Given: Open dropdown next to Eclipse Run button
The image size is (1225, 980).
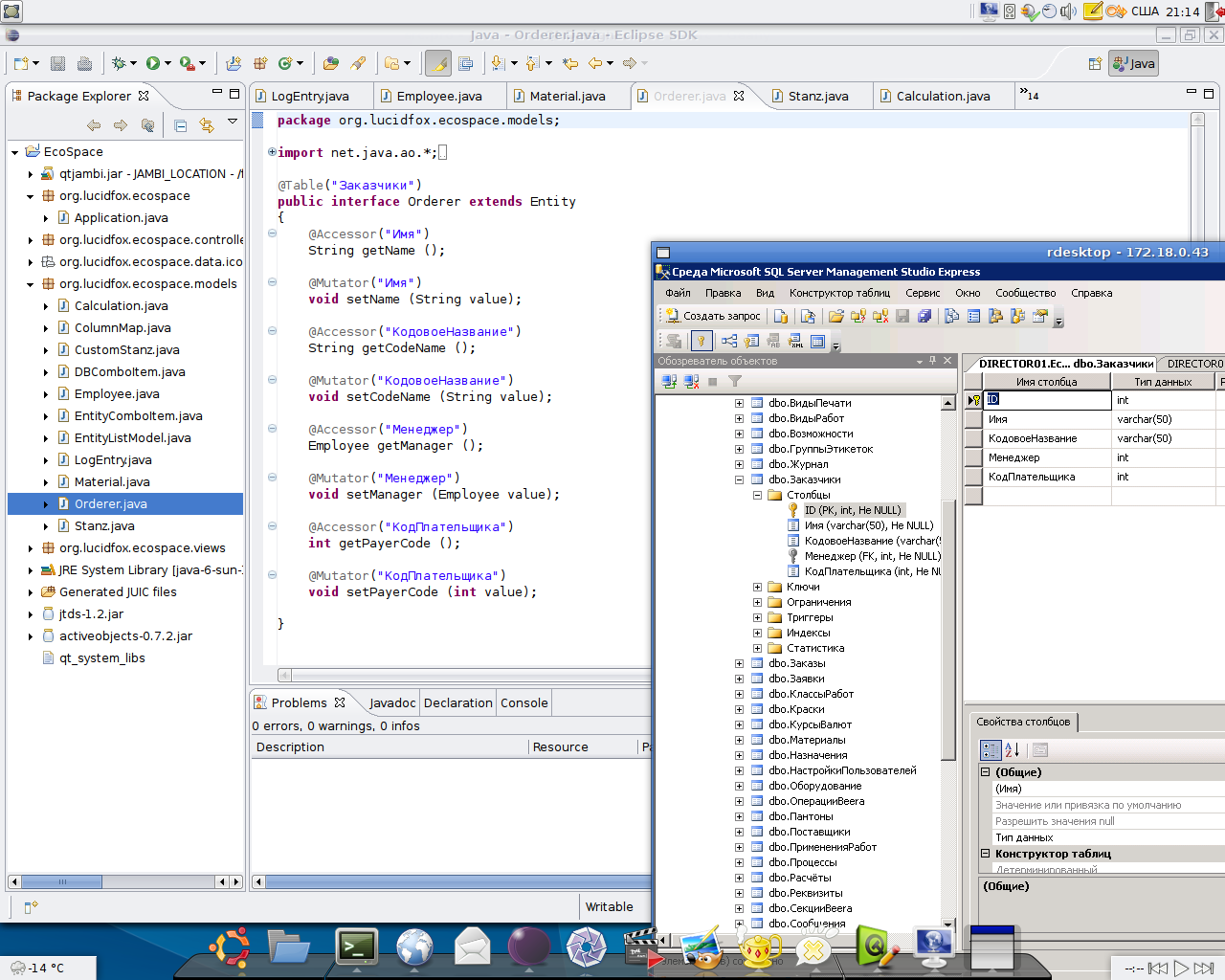Looking at the screenshot, I should [x=167, y=63].
